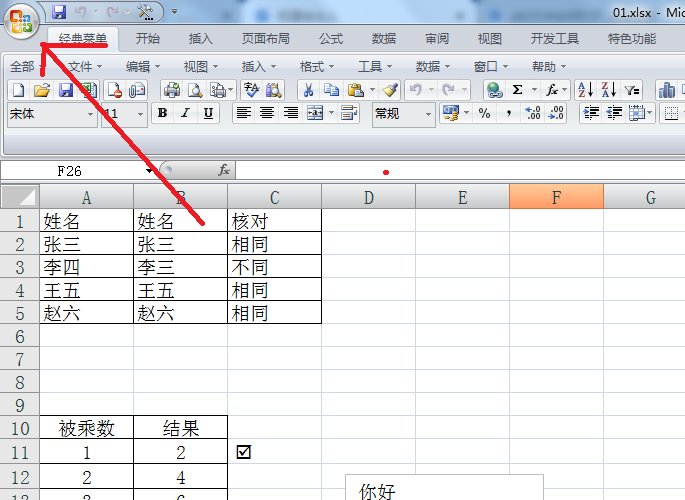
Task: Copy selection with the Copy icon
Action: coord(331,90)
